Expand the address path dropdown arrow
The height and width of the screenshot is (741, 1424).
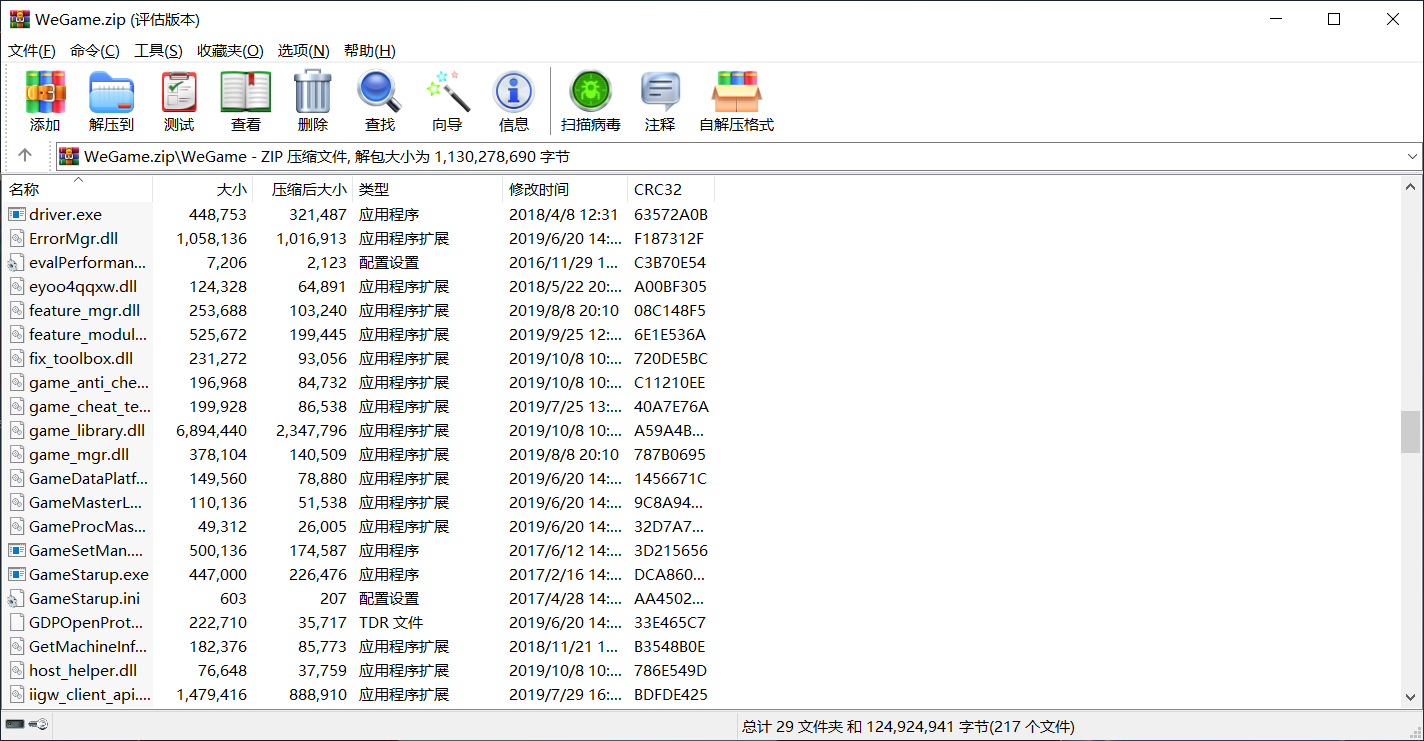[1412, 156]
